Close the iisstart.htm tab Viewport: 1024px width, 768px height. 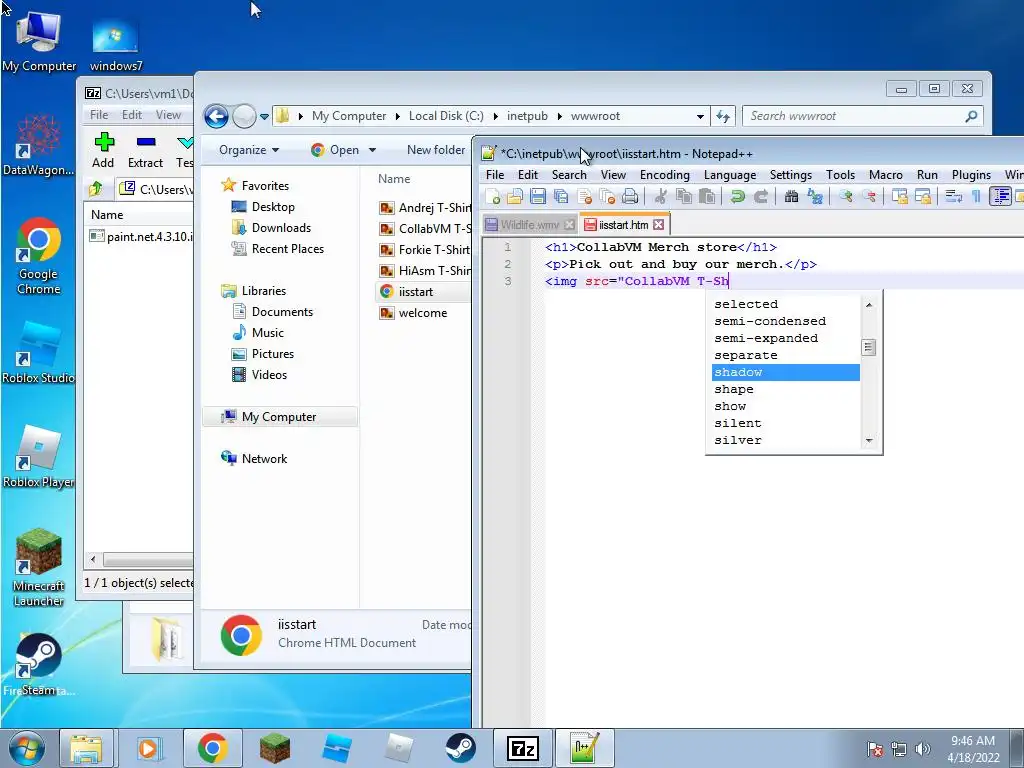pos(659,225)
